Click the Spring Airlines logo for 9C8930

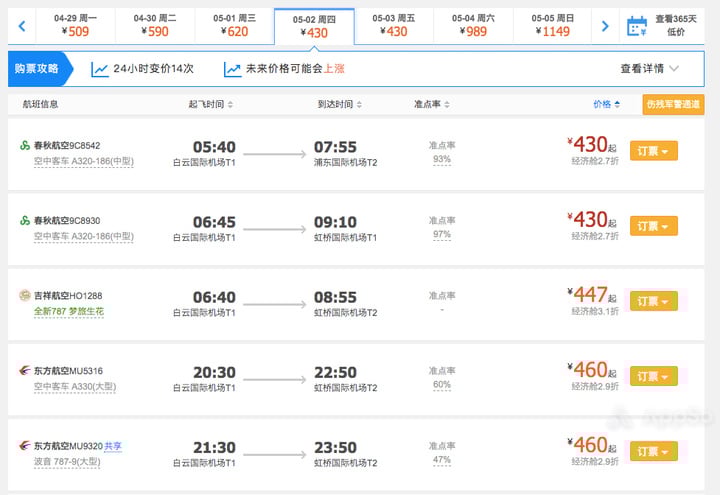click(25, 221)
